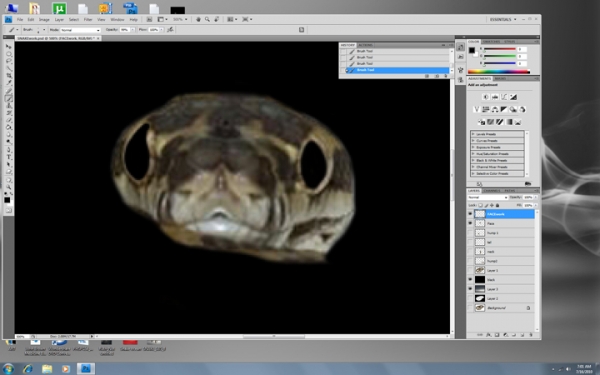
Task: Click the layer style fx icon
Action: [488, 335]
